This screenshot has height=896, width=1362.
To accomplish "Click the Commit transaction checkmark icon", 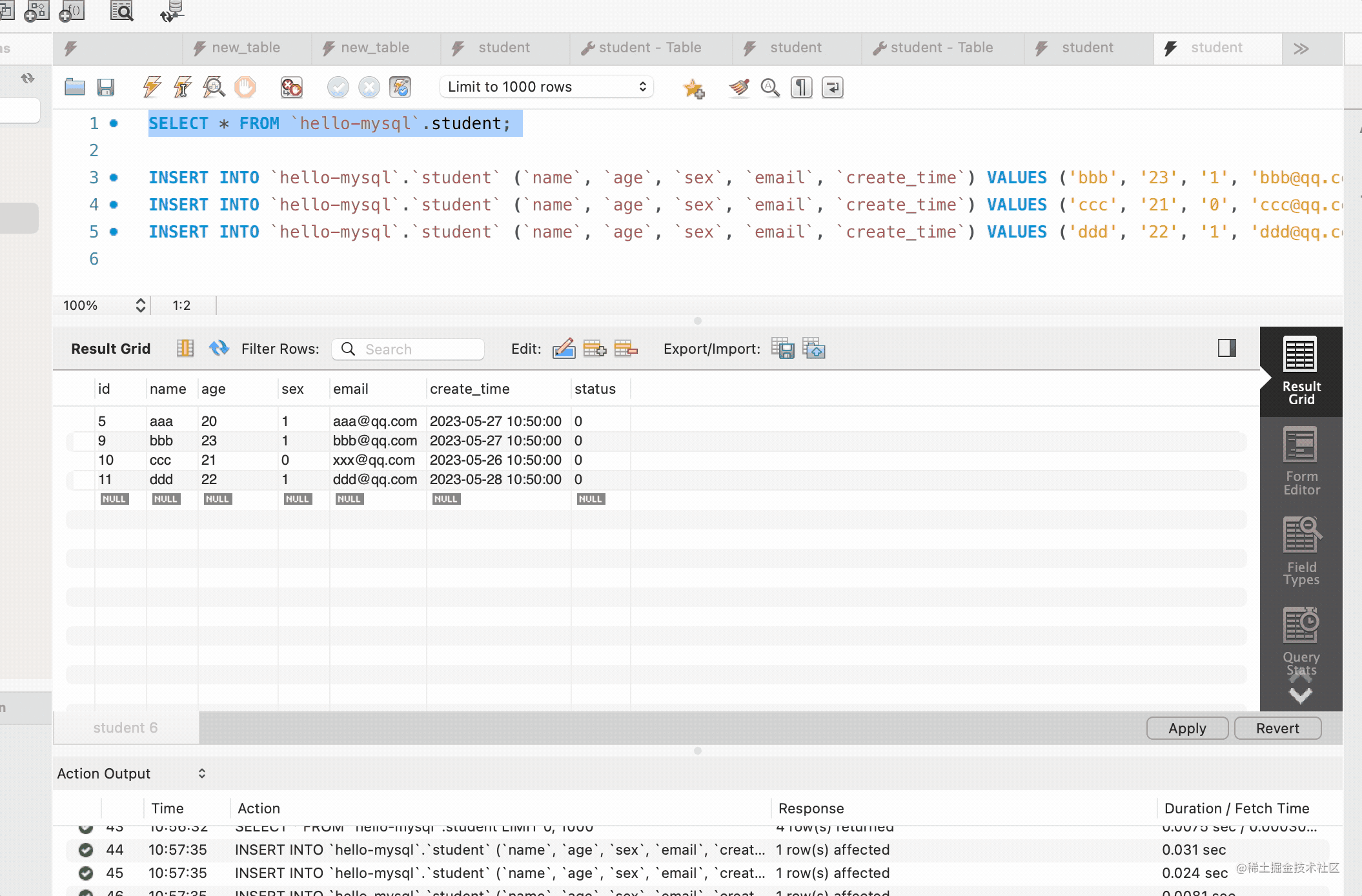I will (338, 87).
